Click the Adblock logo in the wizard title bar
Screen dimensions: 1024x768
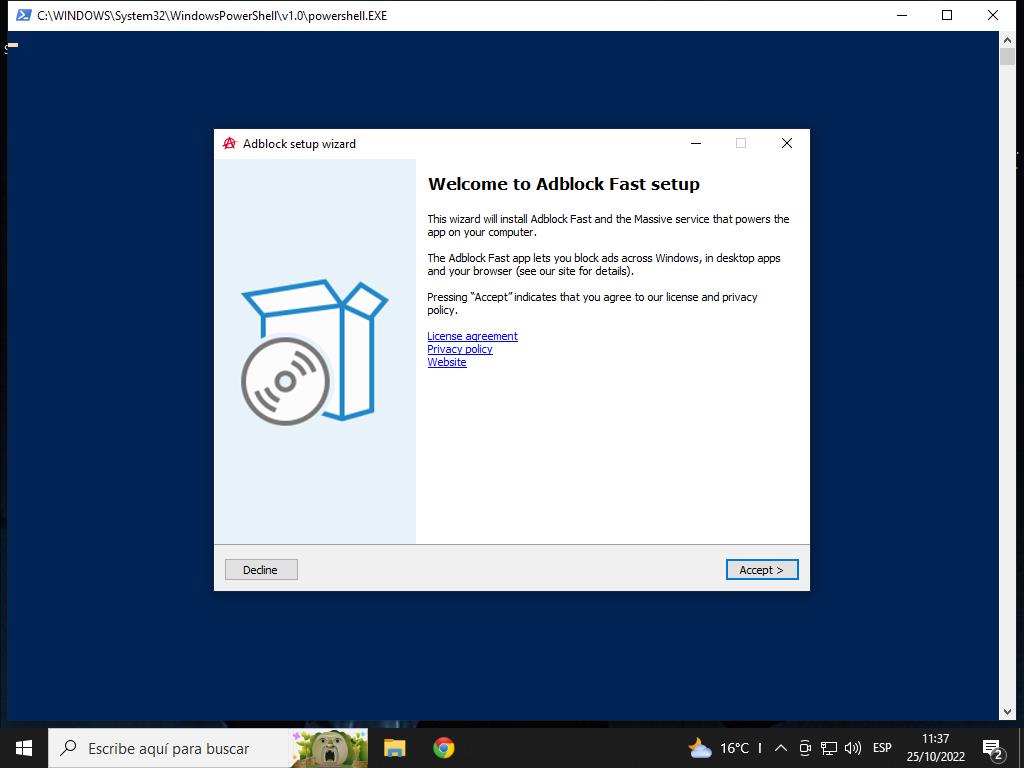(x=230, y=144)
